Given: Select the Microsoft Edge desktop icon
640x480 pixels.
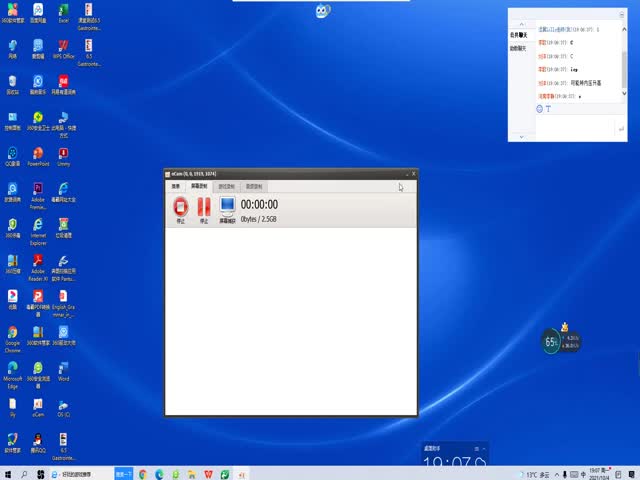Looking at the screenshot, I should (12, 370).
